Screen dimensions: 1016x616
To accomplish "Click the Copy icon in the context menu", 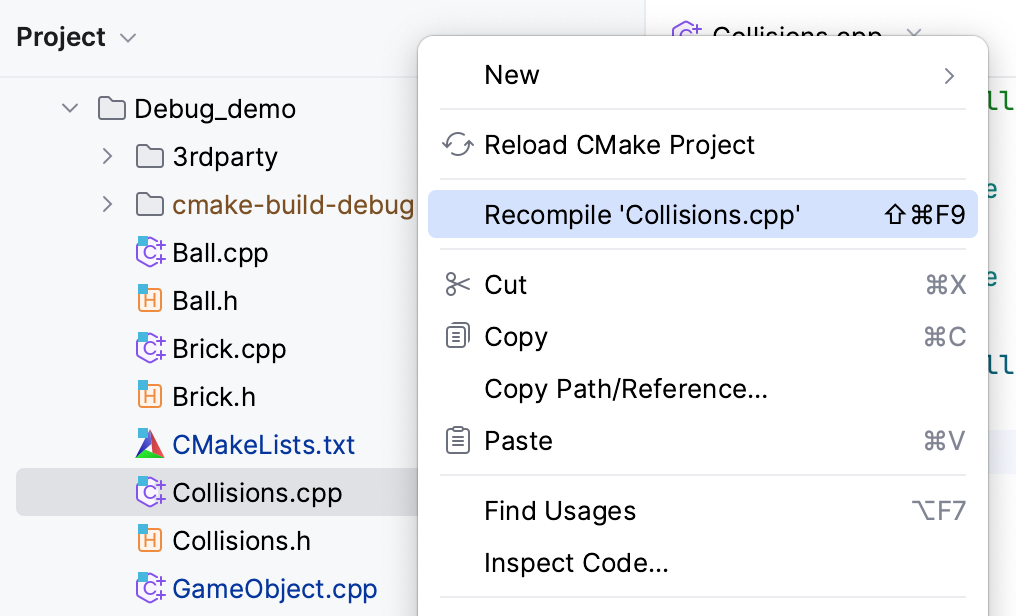I will point(457,336).
